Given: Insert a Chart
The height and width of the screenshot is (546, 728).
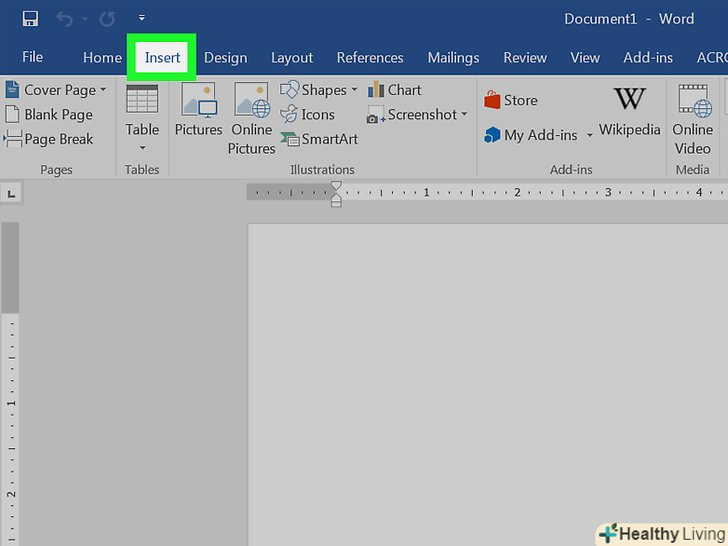Looking at the screenshot, I should pyautogui.click(x=394, y=90).
